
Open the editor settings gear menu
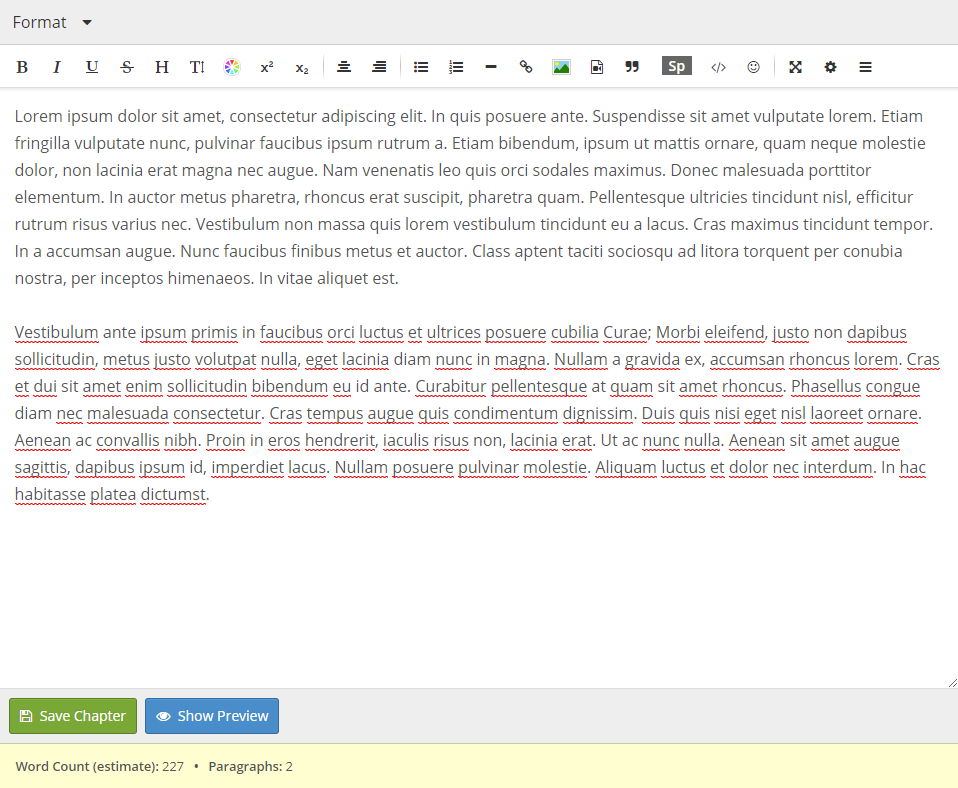[830, 66]
